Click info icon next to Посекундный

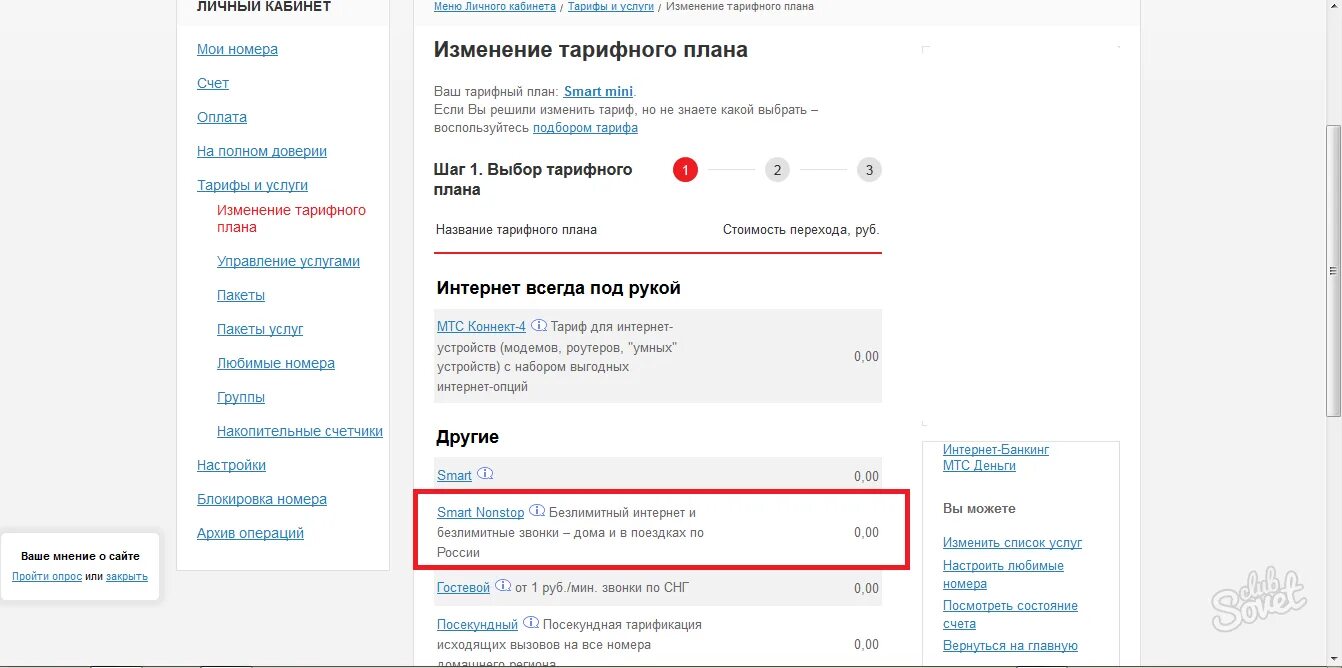click(531, 622)
